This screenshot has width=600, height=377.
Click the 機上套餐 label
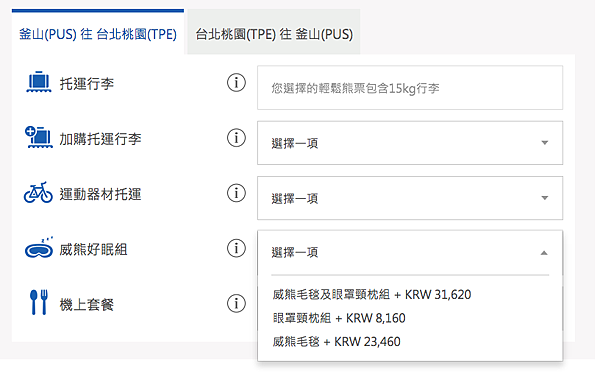tap(86, 305)
